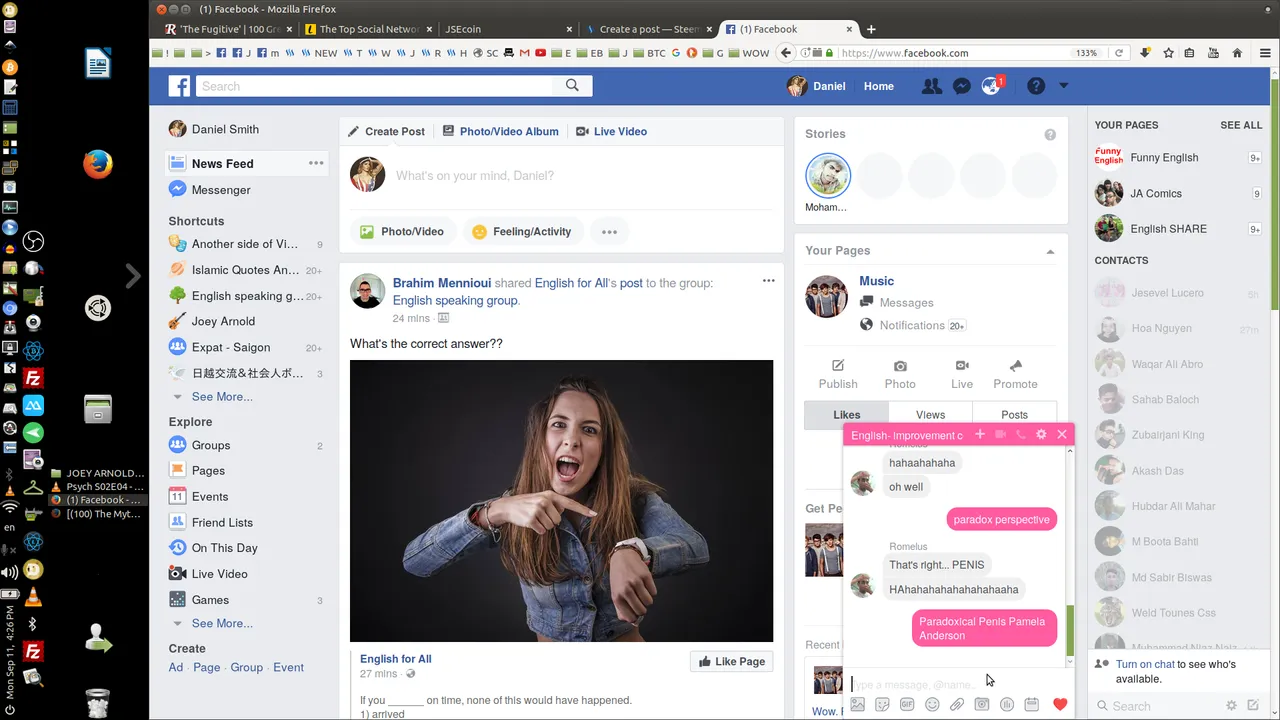Choose an emoji in the chat toolbar
This screenshot has width=1280, height=720.
932,705
